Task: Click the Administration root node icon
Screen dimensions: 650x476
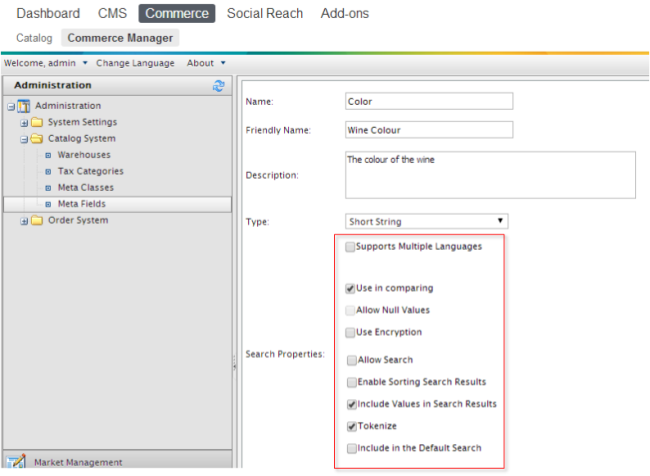Action: pyautogui.click(x=23, y=106)
